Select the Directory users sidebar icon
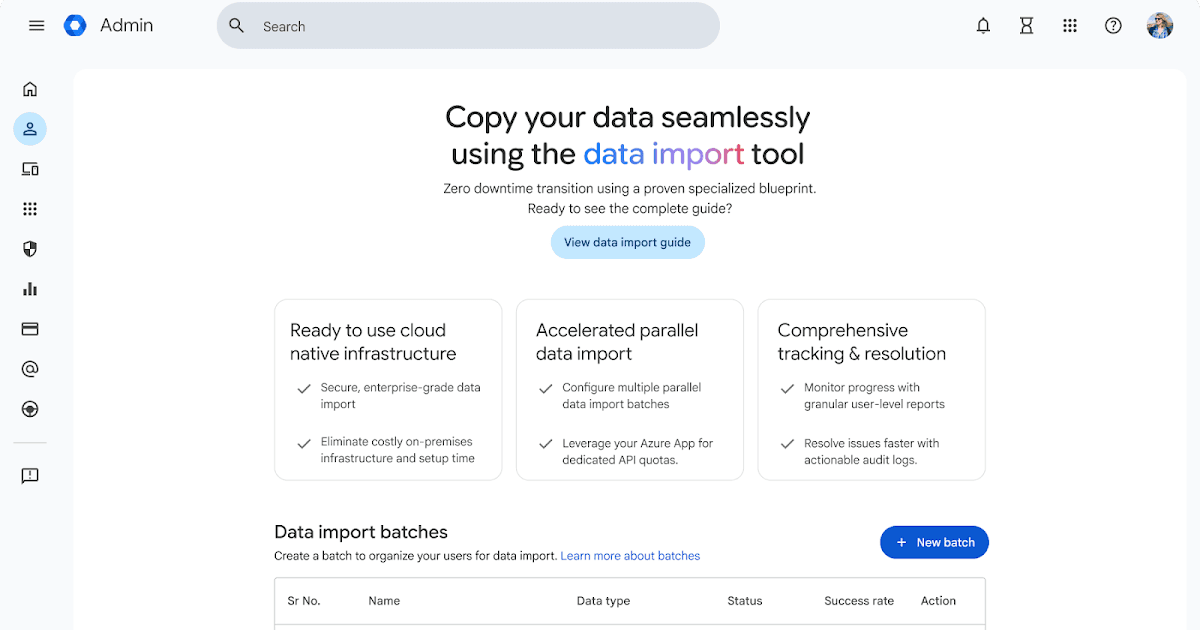Viewport: 1200px width, 630px height. pos(30,129)
